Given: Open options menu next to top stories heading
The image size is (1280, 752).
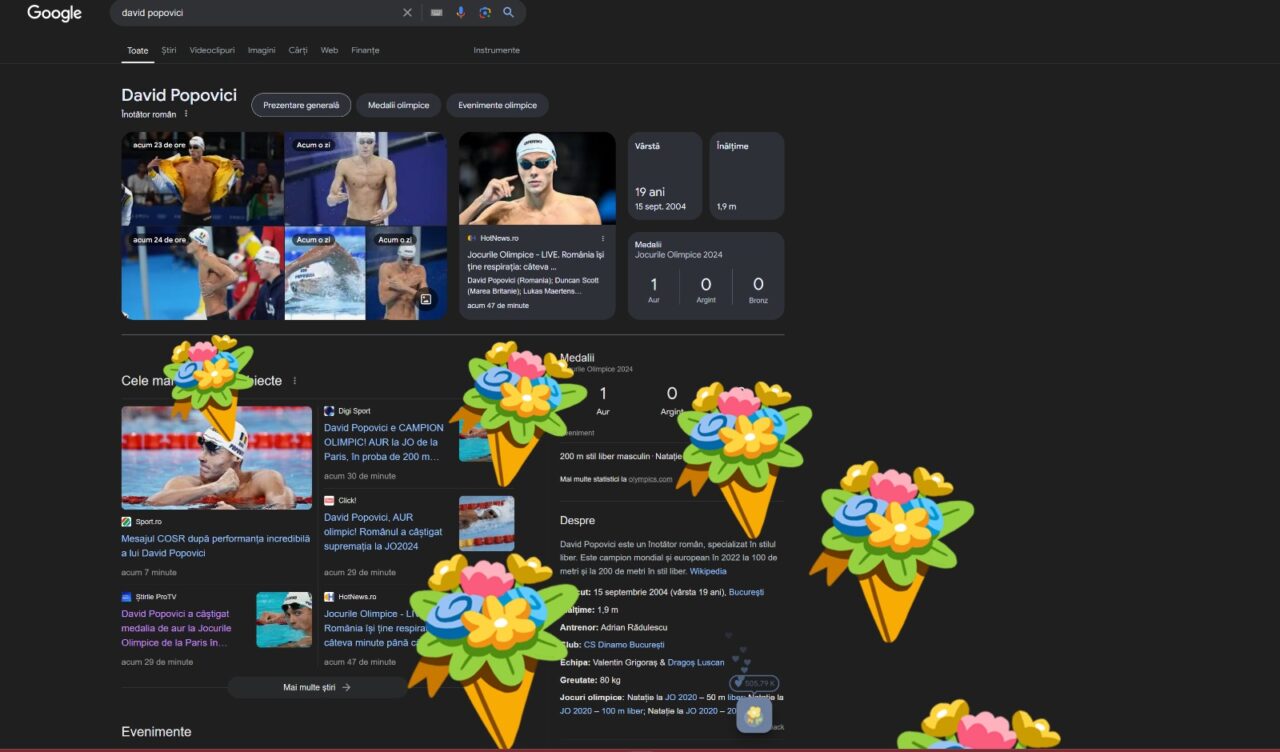Looking at the screenshot, I should [294, 381].
